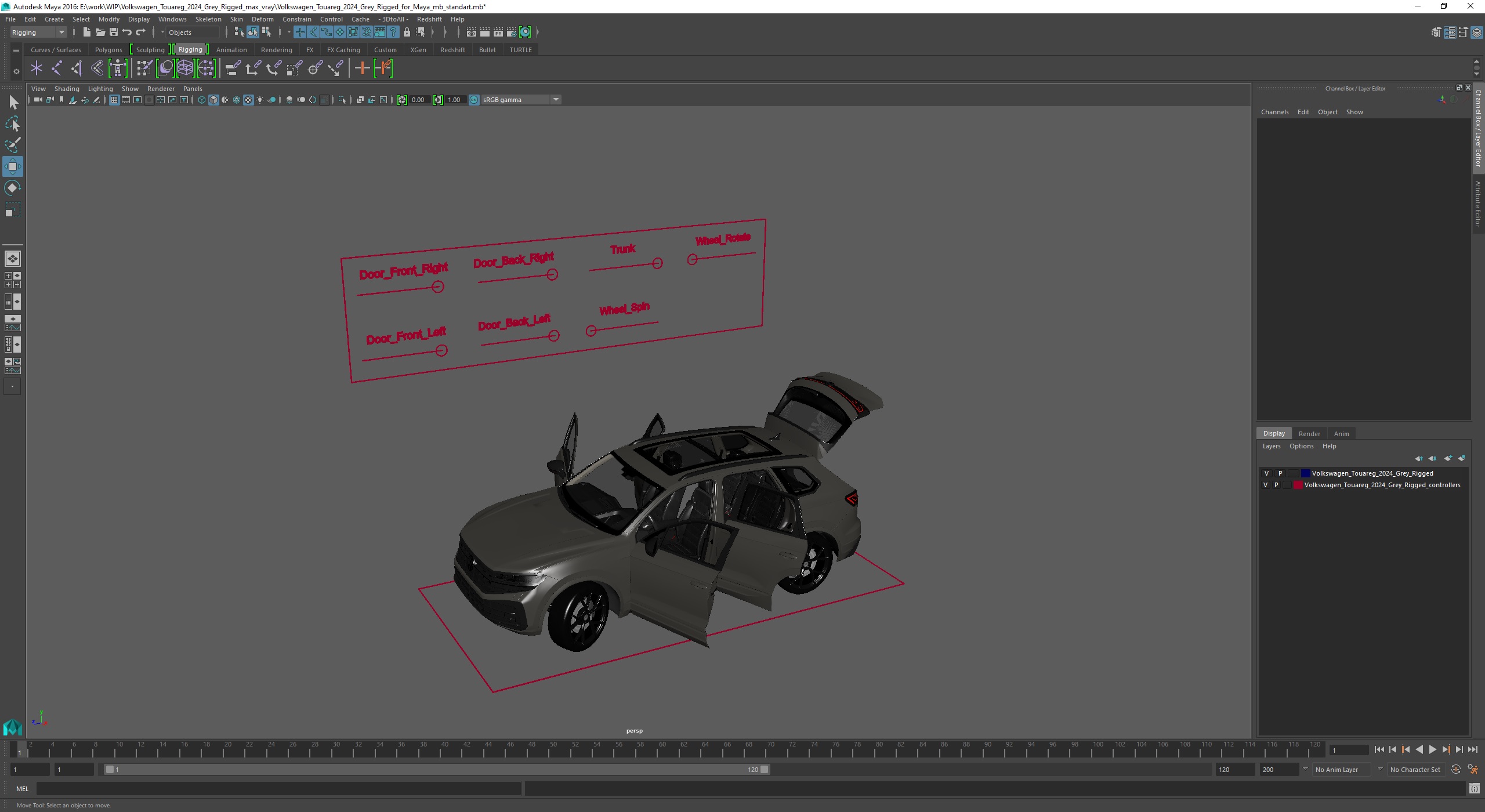Click the red color swatch of controllers layer
The height and width of the screenshot is (812, 1485).
click(1298, 485)
